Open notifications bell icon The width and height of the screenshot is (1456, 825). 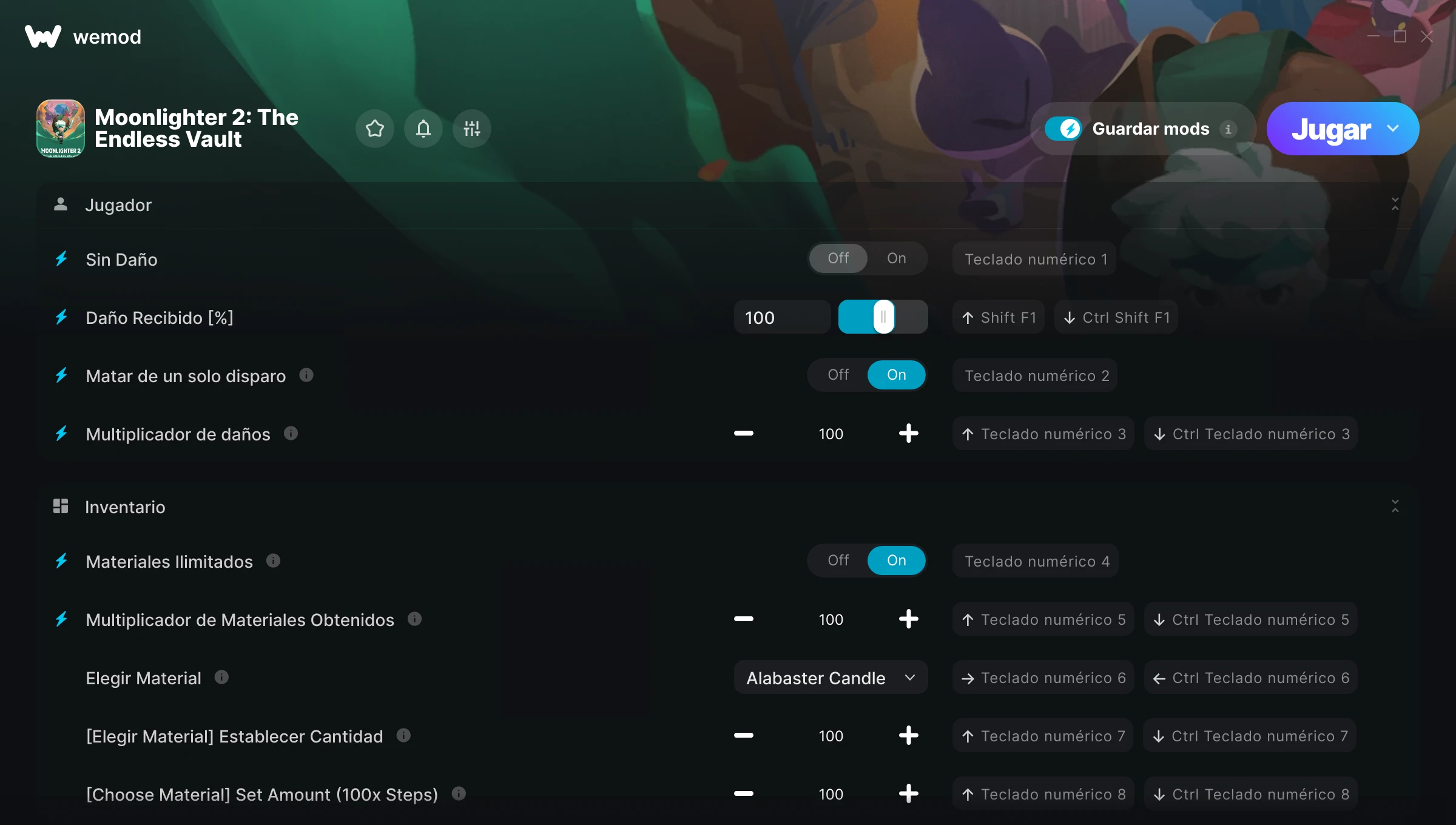pos(423,129)
